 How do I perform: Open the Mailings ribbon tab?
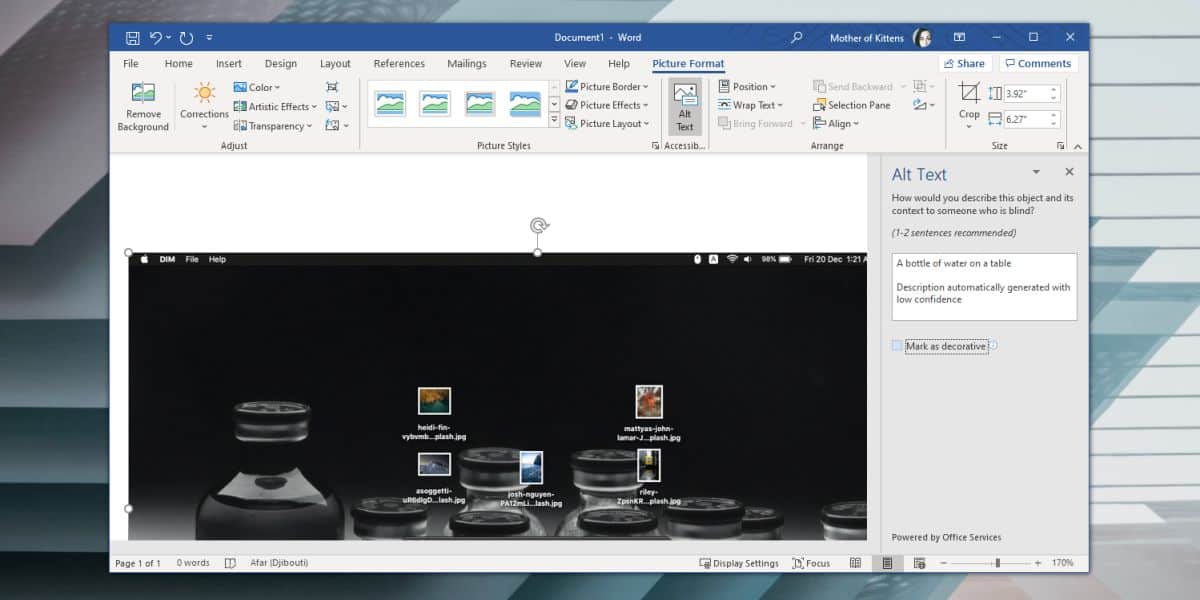pyautogui.click(x=467, y=64)
